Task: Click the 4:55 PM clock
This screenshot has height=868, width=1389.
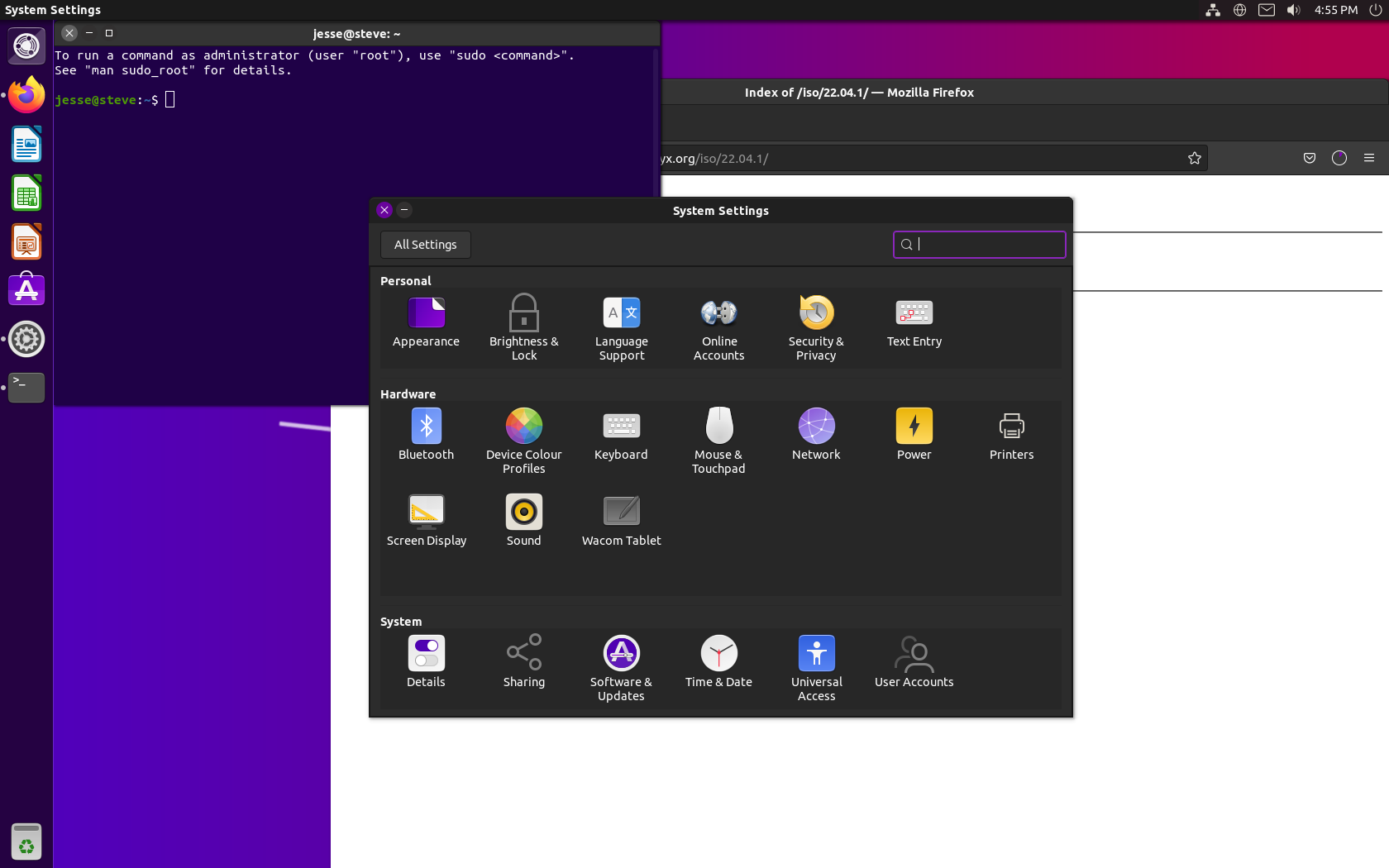Action: (x=1336, y=10)
